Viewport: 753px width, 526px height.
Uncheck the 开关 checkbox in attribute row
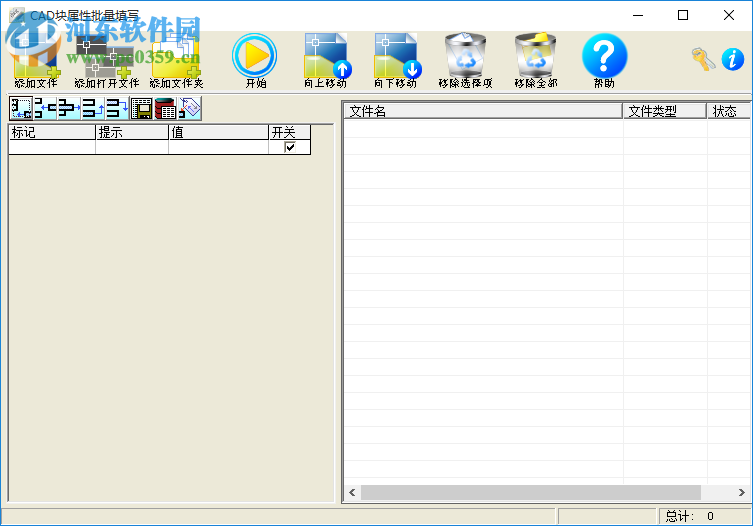[290, 147]
